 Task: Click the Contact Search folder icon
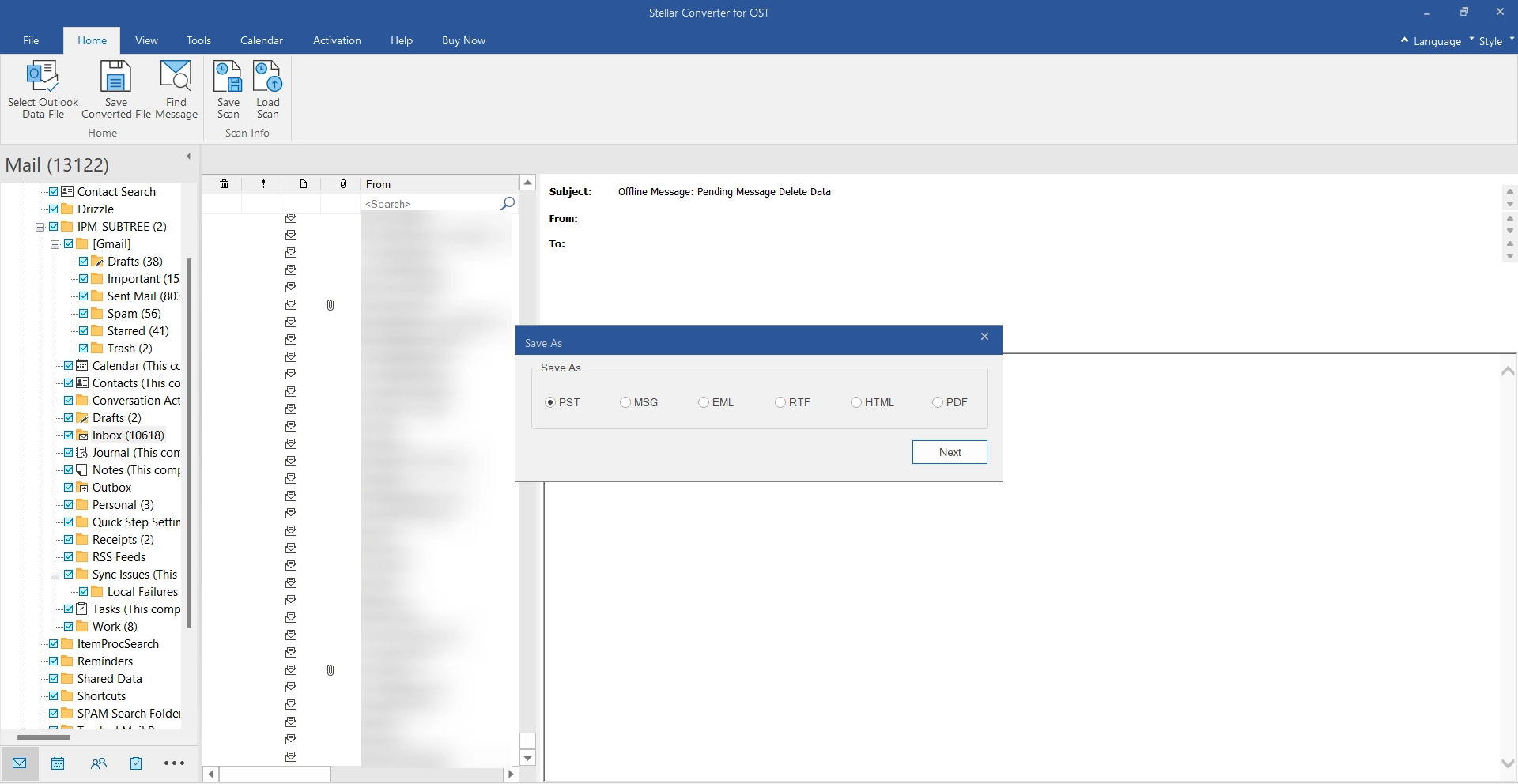pyautogui.click(x=67, y=192)
